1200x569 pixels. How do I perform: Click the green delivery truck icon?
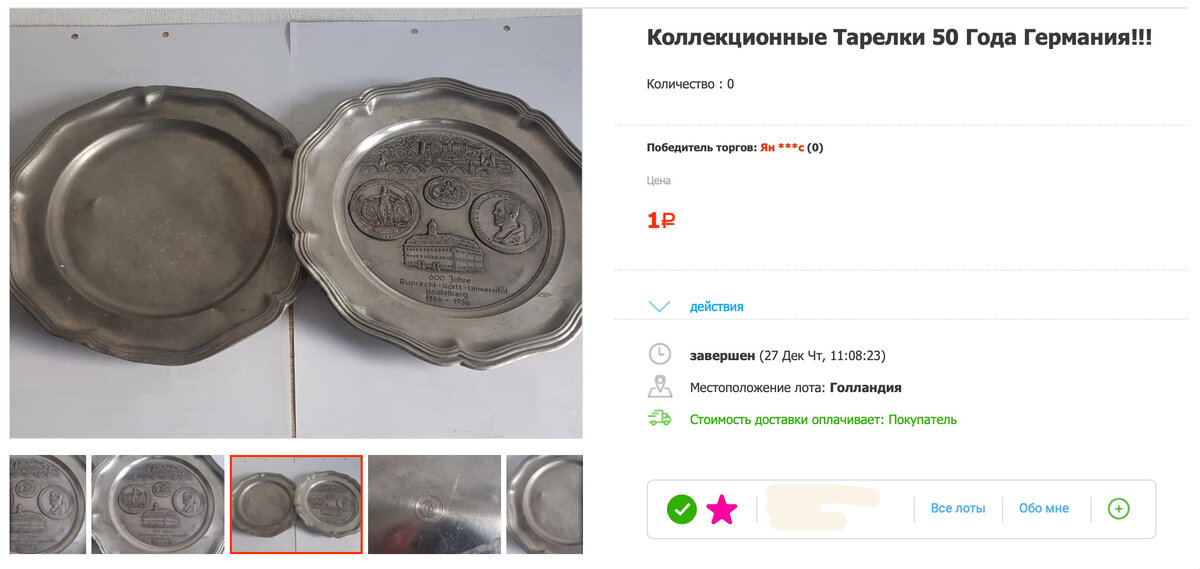660,419
